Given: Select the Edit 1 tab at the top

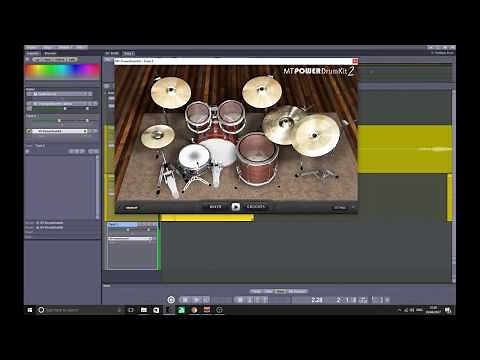Looking at the screenshot, I should point(129,53).
